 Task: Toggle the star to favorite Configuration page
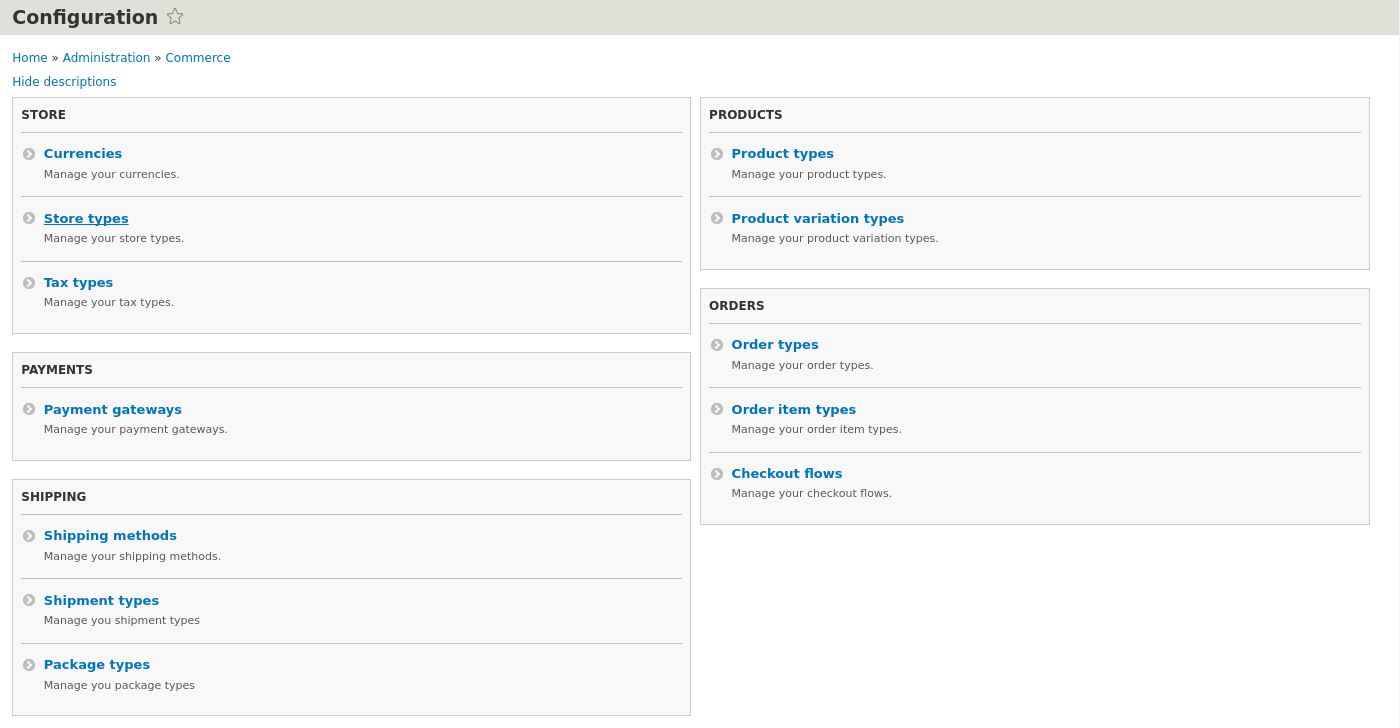175,16
